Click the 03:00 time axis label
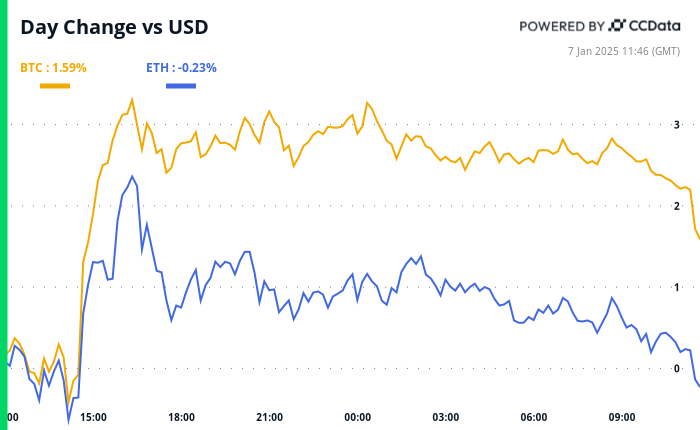Image resolution: width=700 pixels, height=430 pixels. (445, 417)
